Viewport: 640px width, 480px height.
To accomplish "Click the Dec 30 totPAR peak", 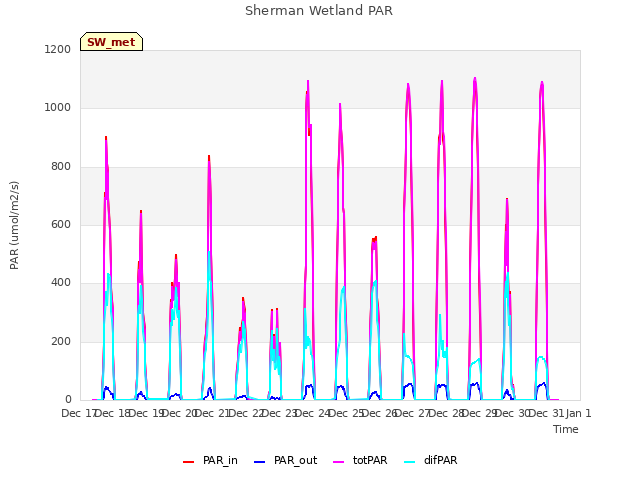I will tap(542, 83).
